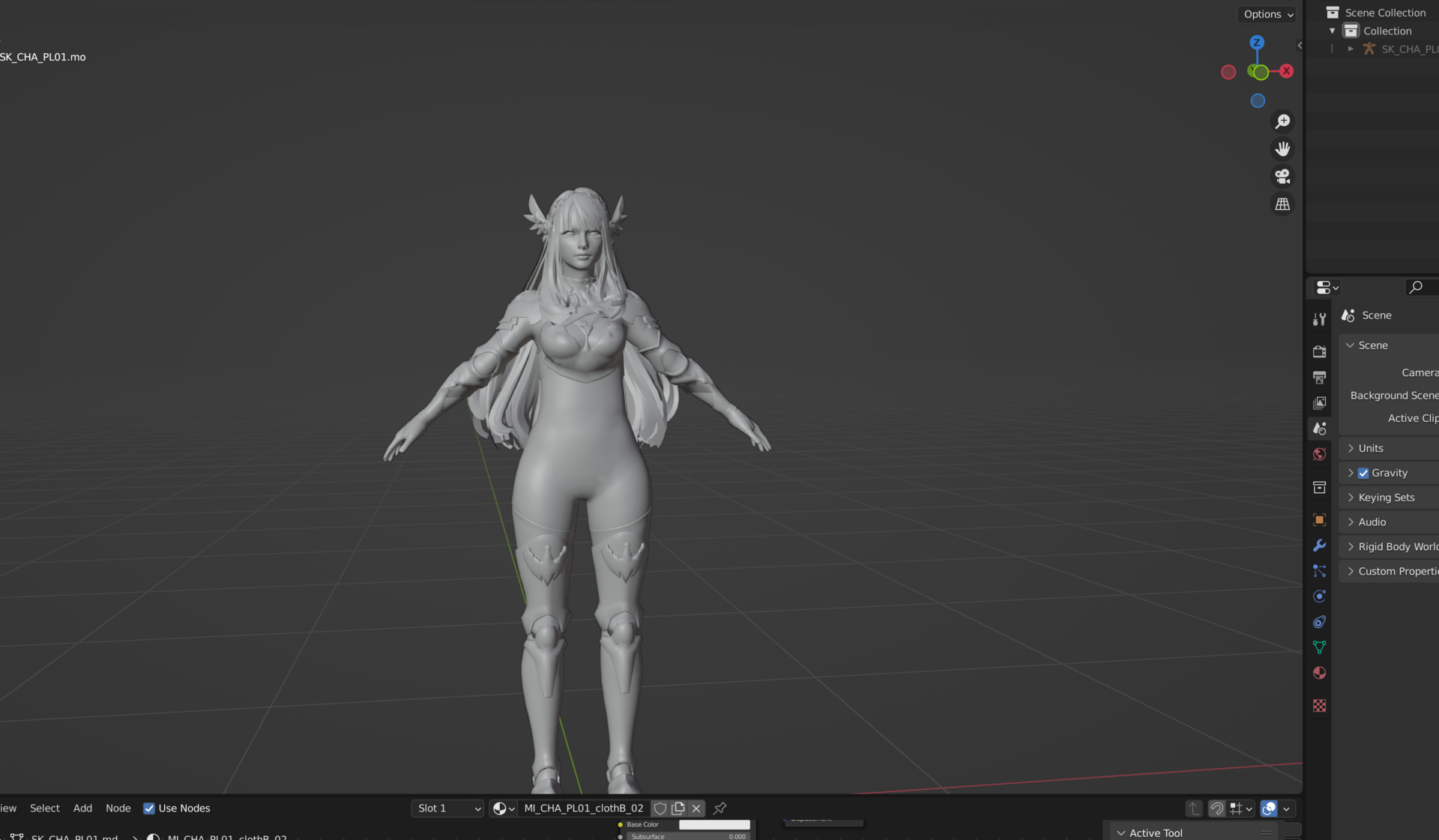Toggle the Use Nodes checkbox
The height and width of the screenshot is (840, 1439).
149,809
